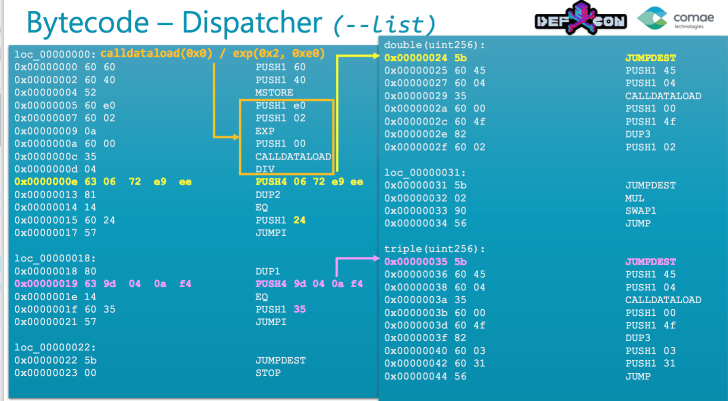This screenshot has width=728, height=401.
Task: Click the 'loc_00000031:' label
Action: pos(425,173)
